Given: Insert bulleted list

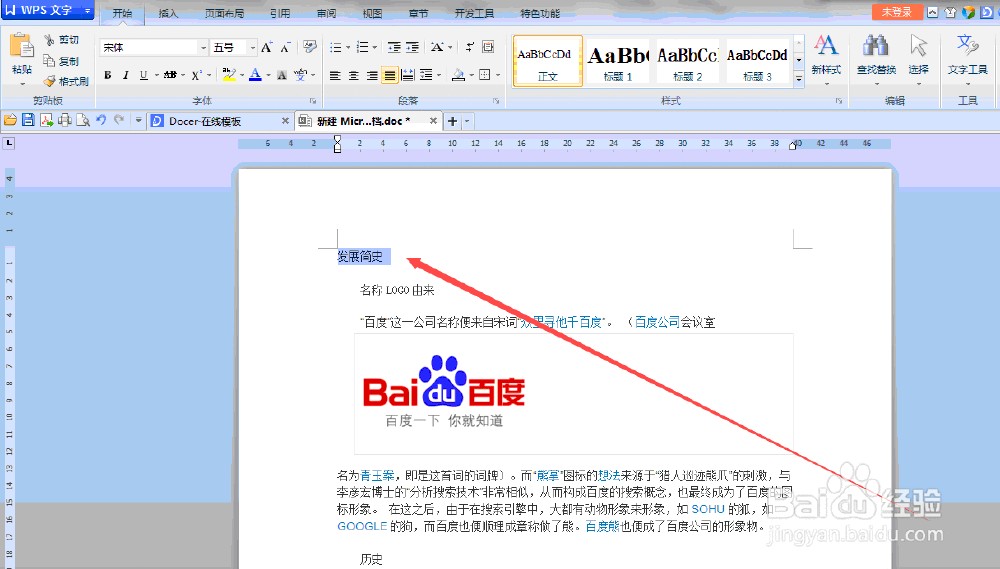Looking at the screenshot, I should [x=335, y=47].
